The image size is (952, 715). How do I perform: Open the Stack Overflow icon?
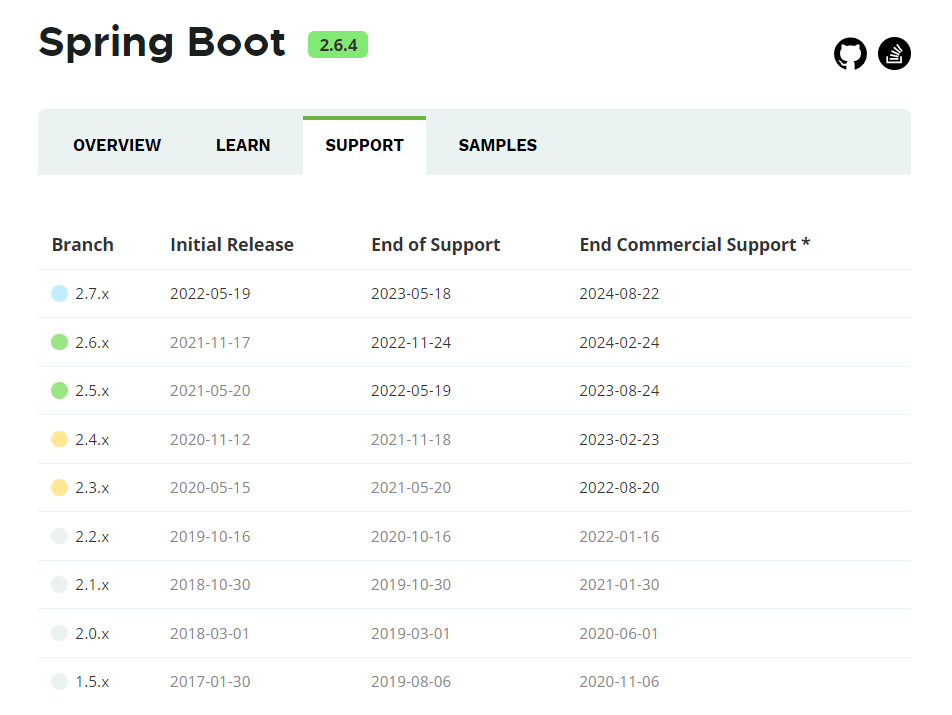tap(894, 54)
